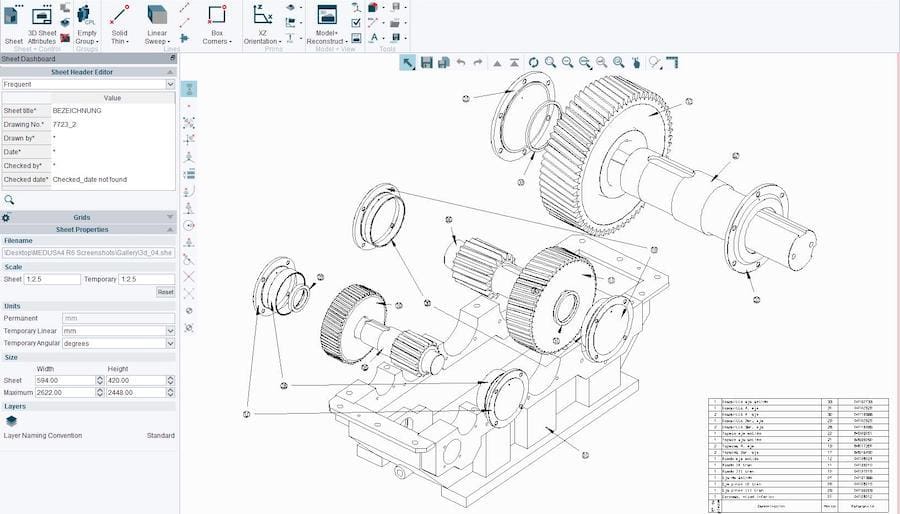Viewport: 900px width, 514px height.
Task: Click the Temporary scale input field
Action: point(146,279)
